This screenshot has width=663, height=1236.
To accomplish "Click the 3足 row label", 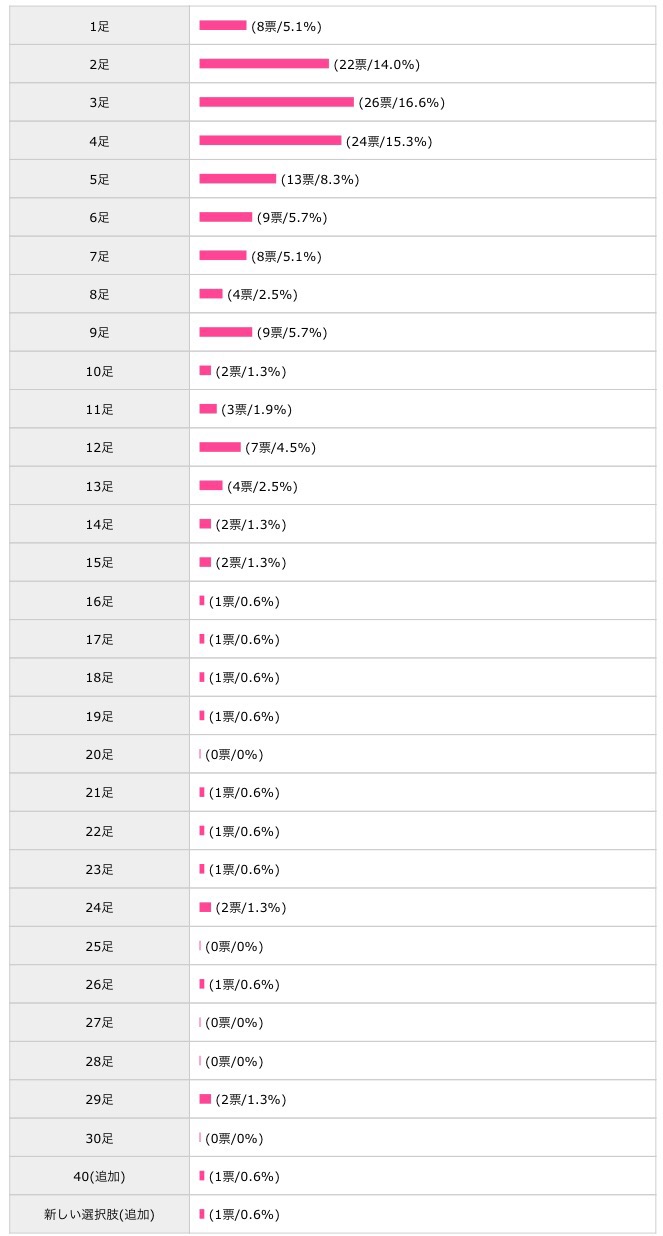I will (x=99, y=103).
